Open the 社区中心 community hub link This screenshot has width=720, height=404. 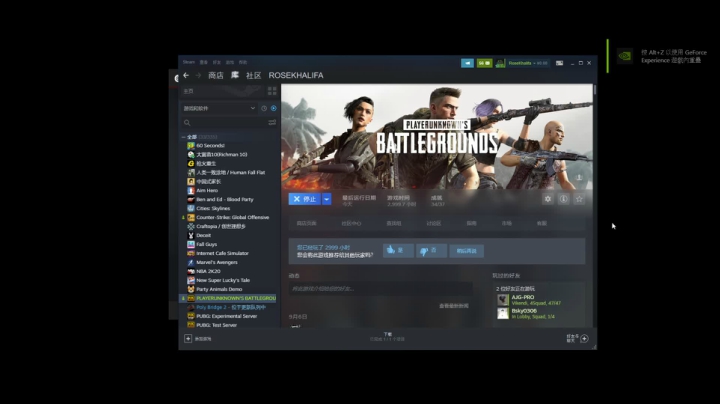pyautogui.click(x=351, y=223)
